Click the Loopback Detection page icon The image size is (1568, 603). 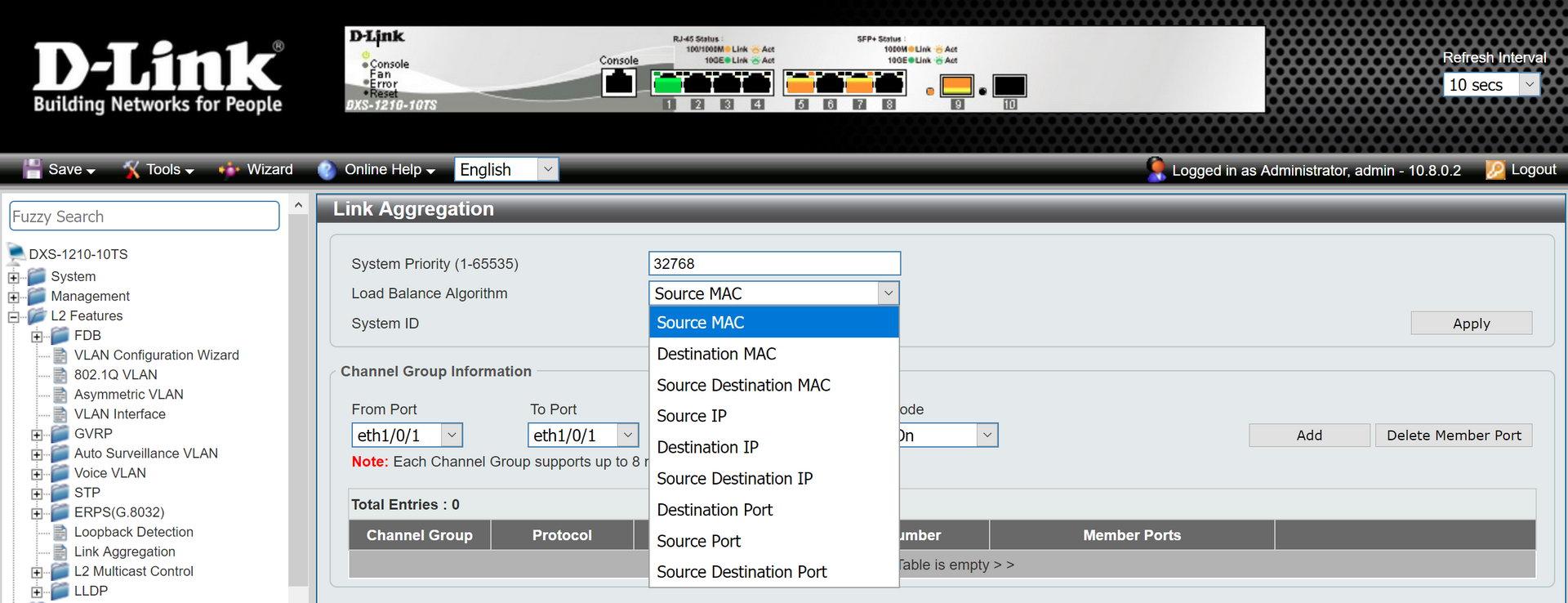click(60, 532)
